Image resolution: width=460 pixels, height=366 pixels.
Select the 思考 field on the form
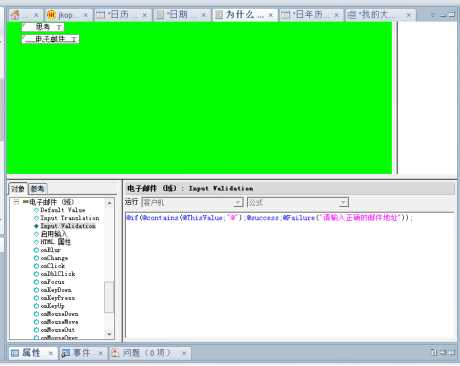coord(43,27)
